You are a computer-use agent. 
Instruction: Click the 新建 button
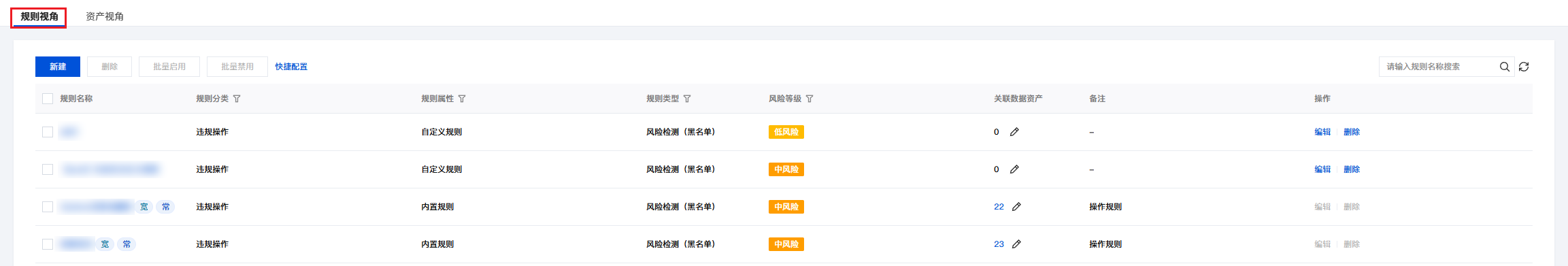point(58,67)
